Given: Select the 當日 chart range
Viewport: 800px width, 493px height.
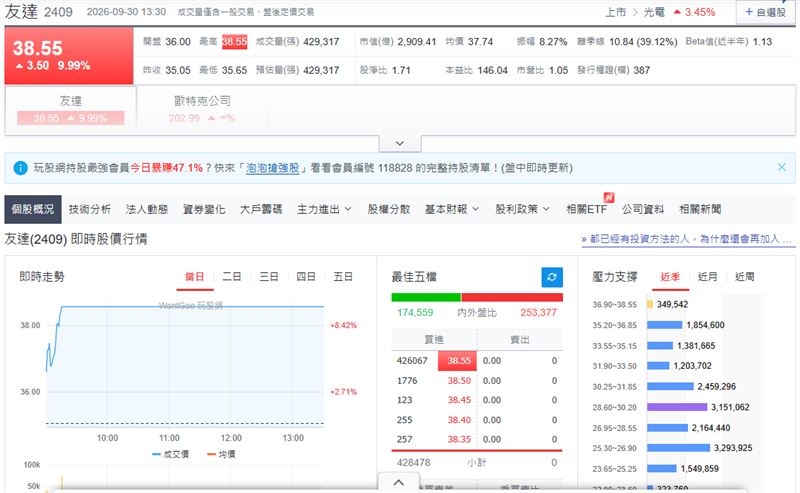Looking at the screenshot, I should pyautogui.click(x=194, y=277).
